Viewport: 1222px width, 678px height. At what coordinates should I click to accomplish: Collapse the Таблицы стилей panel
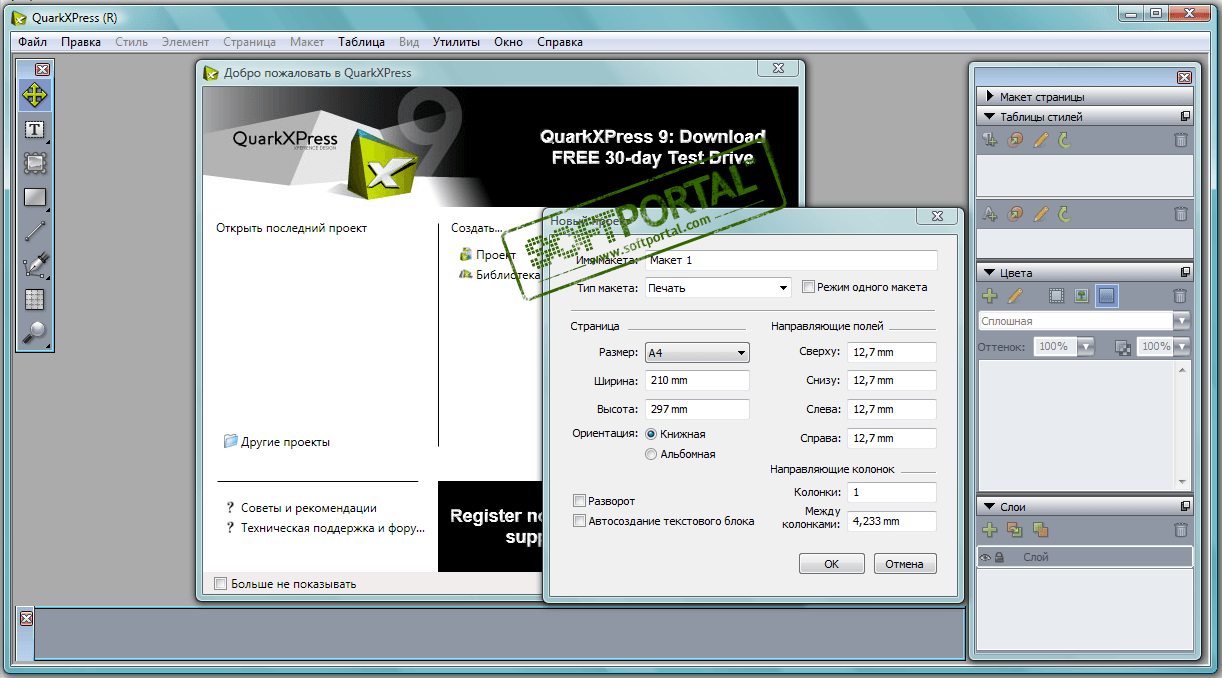[990, 117]
